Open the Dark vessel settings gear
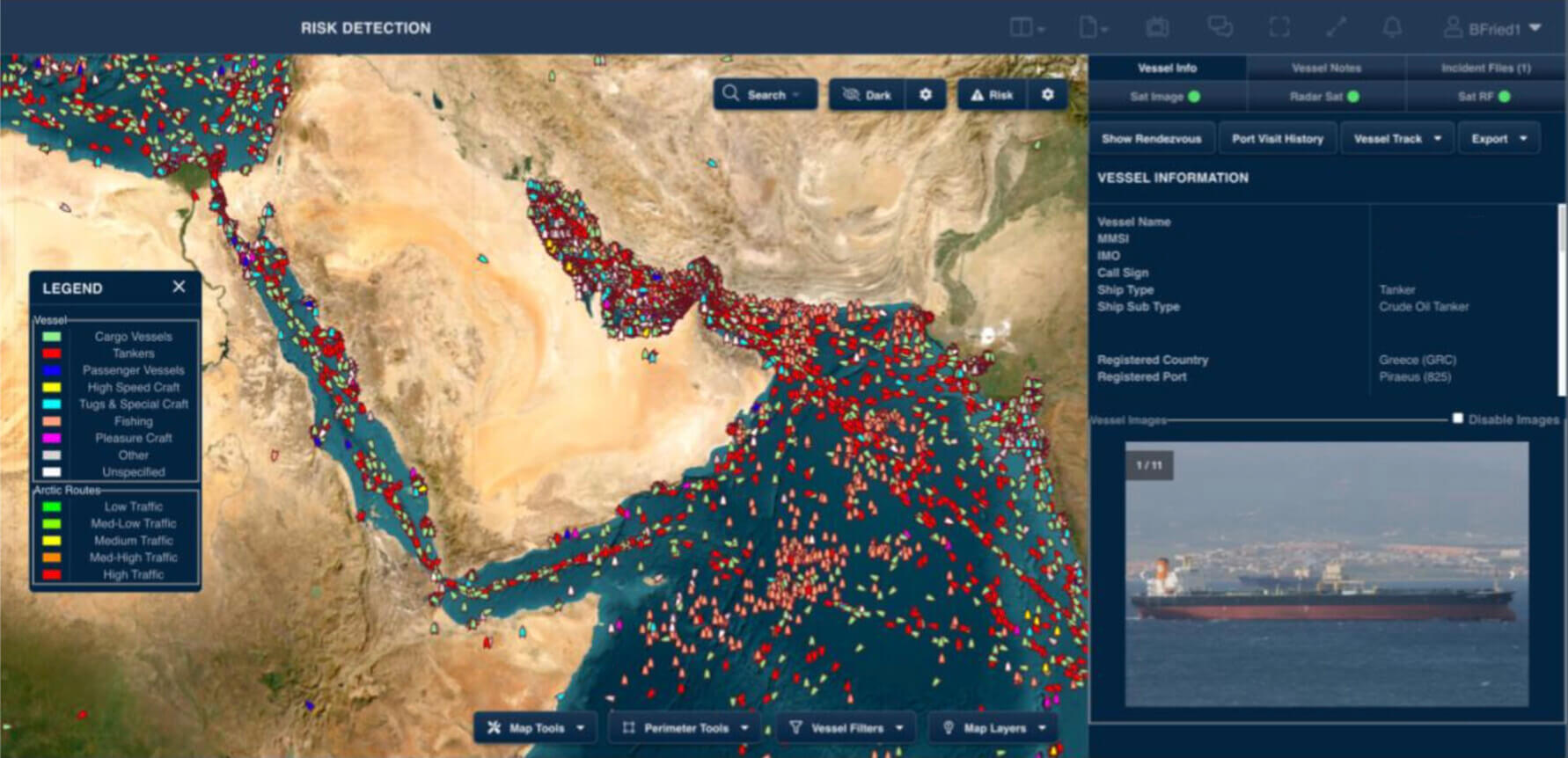 coord(926,95)
